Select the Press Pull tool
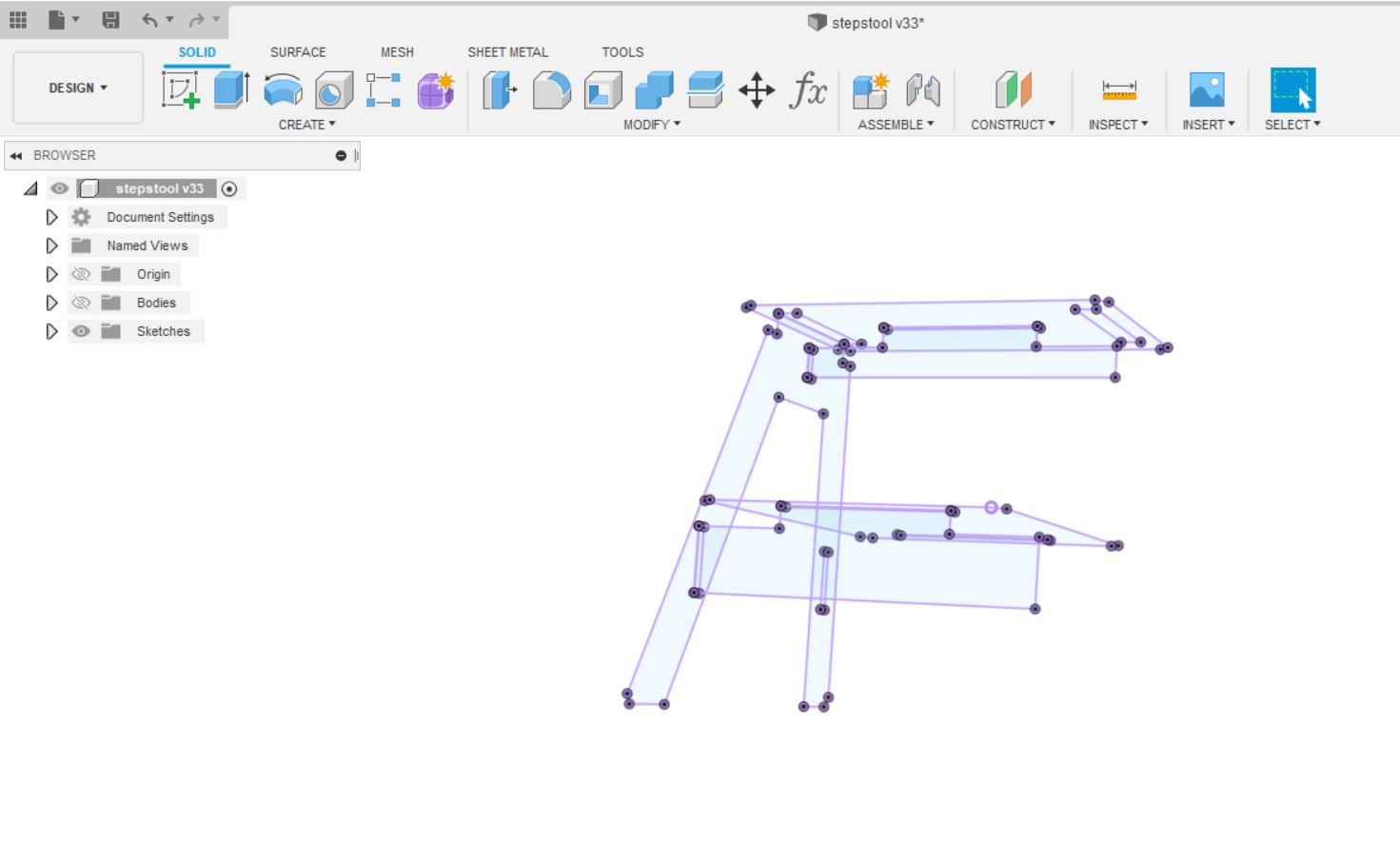Viewport: 1400px width, 842px height. pos(500,90)
